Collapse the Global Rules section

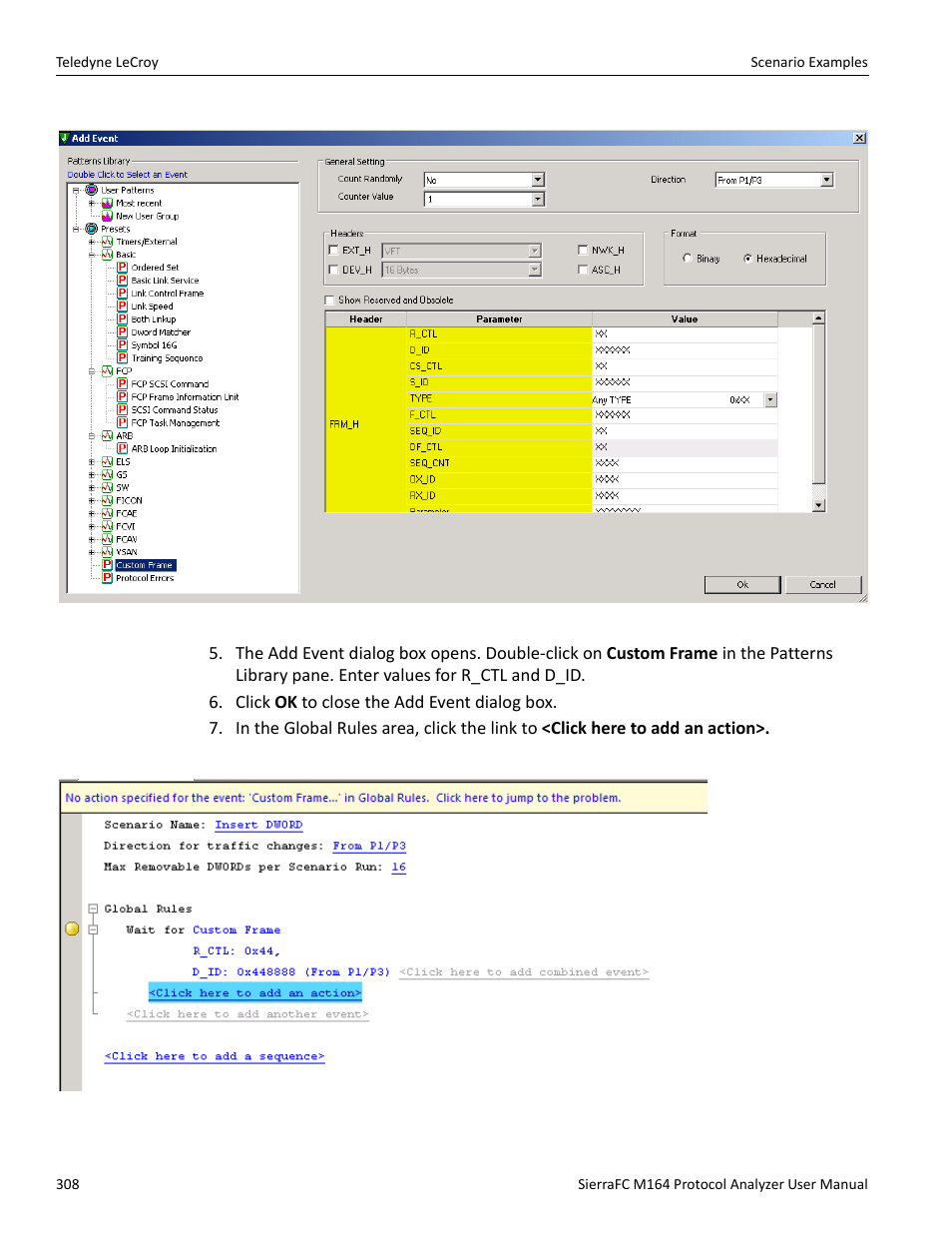93,909
